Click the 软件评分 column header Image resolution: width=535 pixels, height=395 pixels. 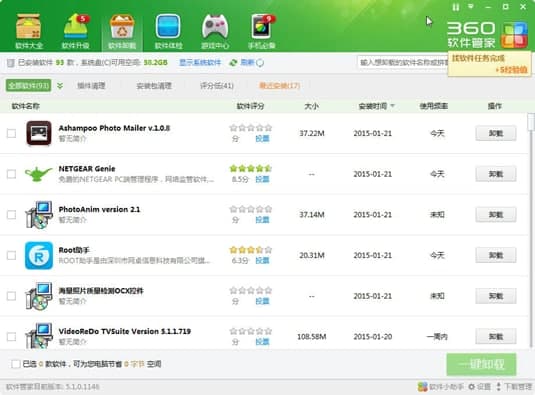[x=250, y=106]
